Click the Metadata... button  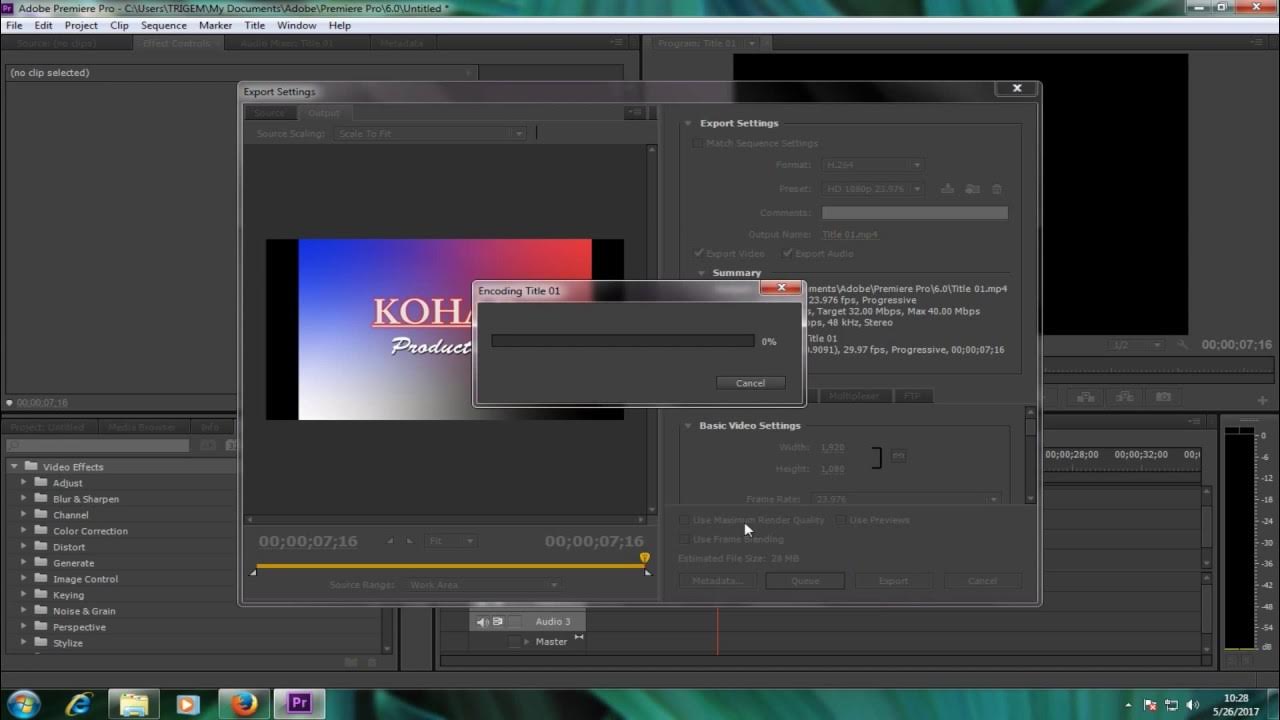click(718, 580)
